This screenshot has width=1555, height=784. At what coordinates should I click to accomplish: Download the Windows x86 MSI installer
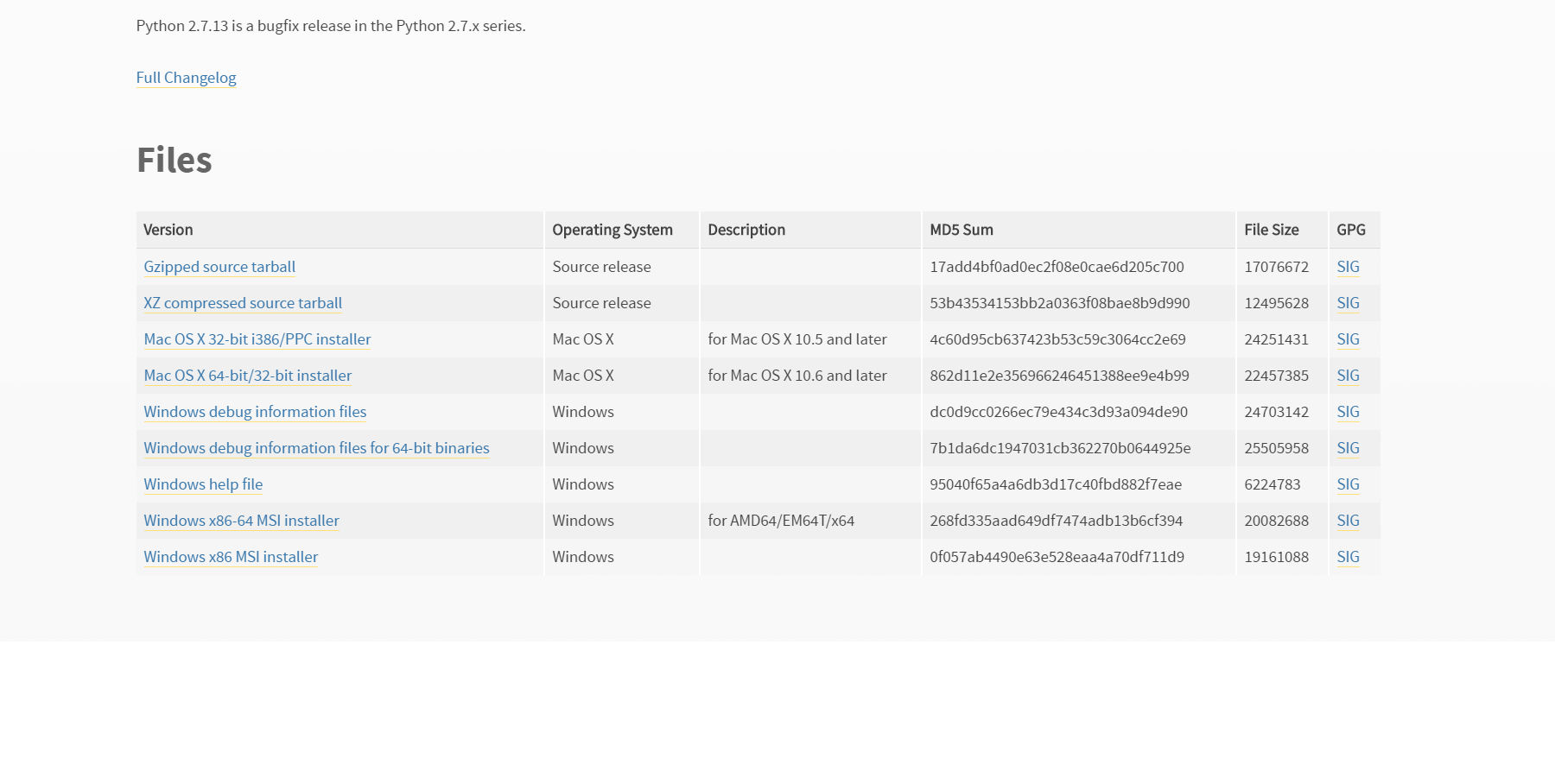231,557
